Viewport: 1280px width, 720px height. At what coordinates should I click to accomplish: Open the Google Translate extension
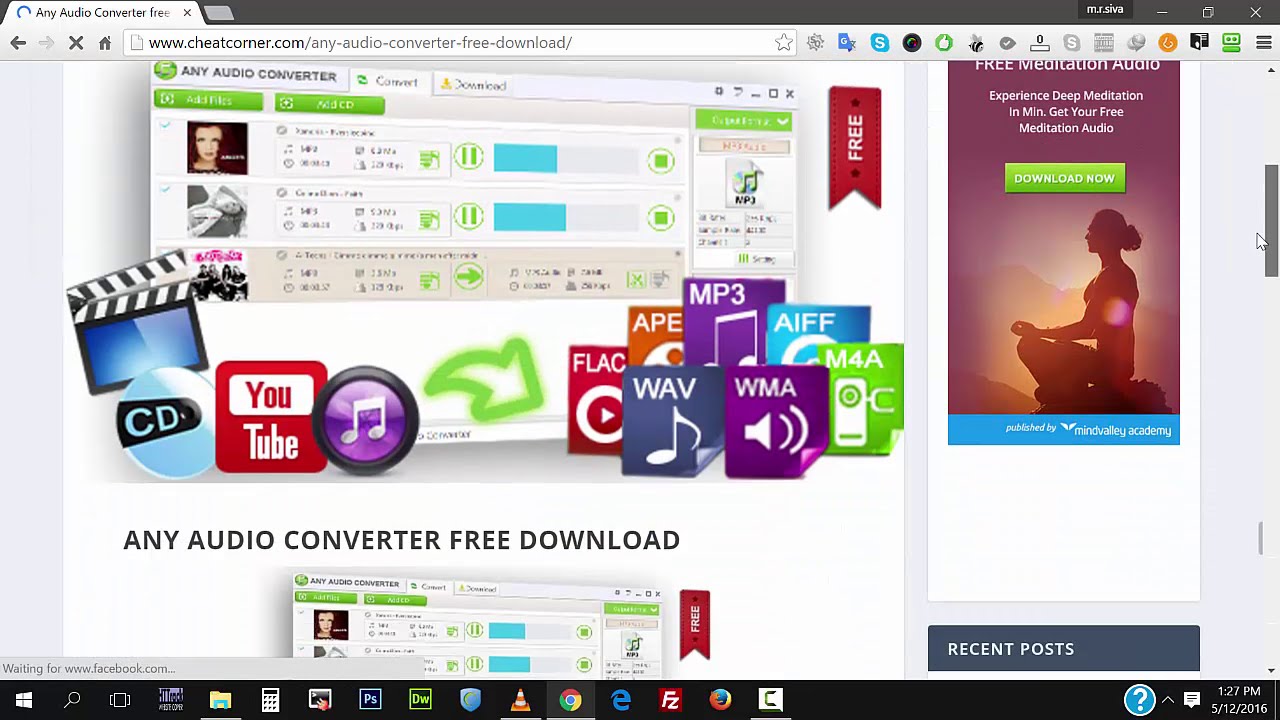(x=847, y=42)
